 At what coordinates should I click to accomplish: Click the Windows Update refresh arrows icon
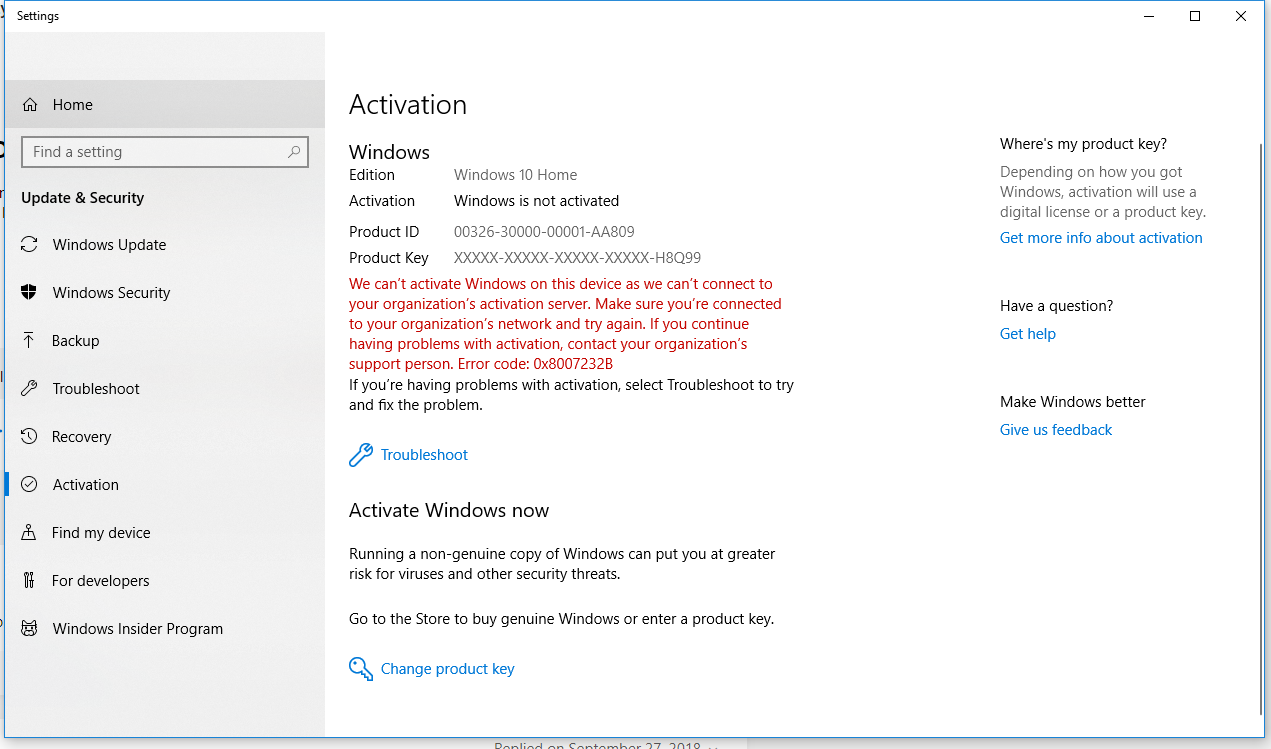point(30,245)
